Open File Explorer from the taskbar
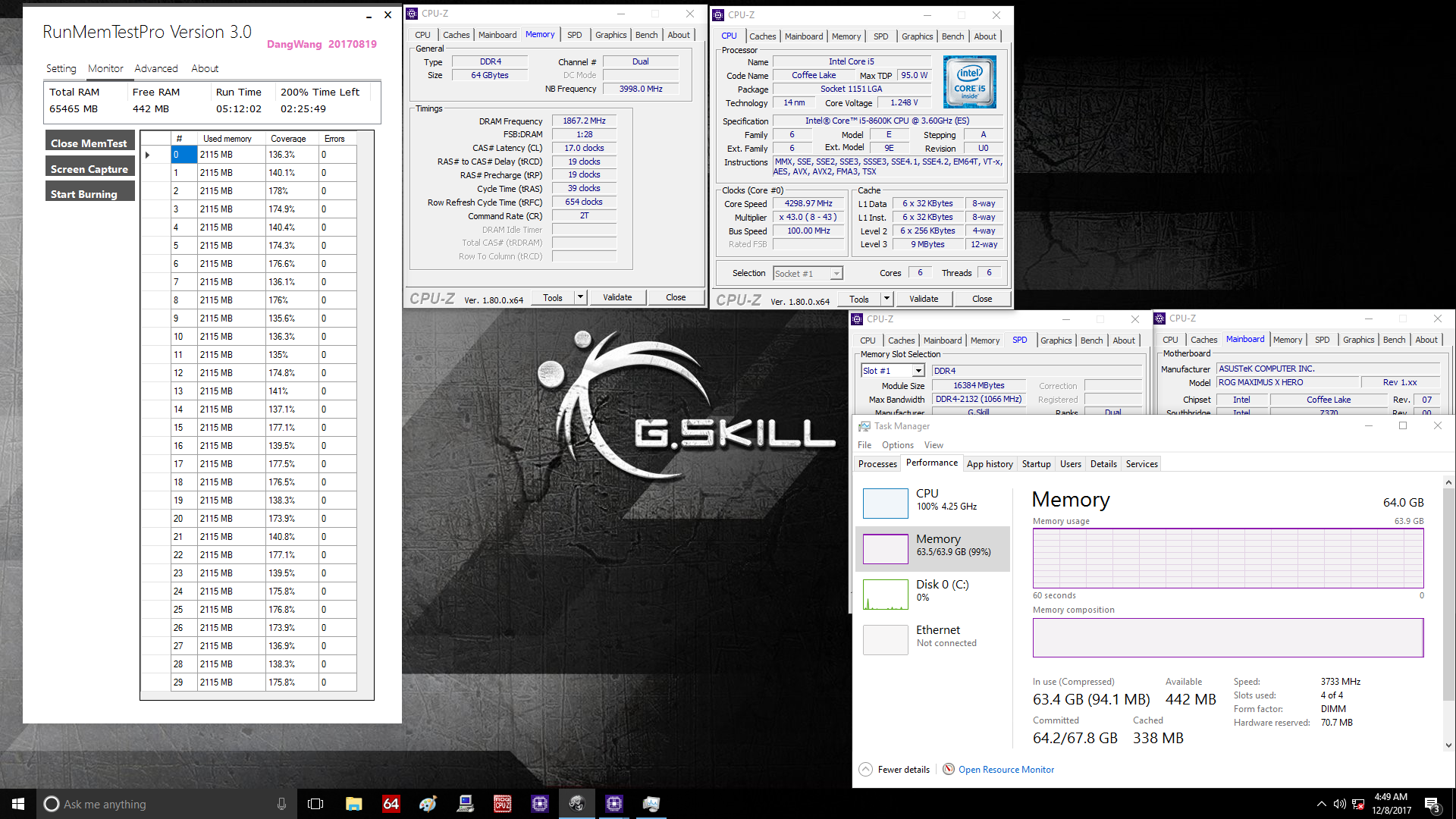The height and width of the screenshot is (819, 1456). [x=353, y=804]
